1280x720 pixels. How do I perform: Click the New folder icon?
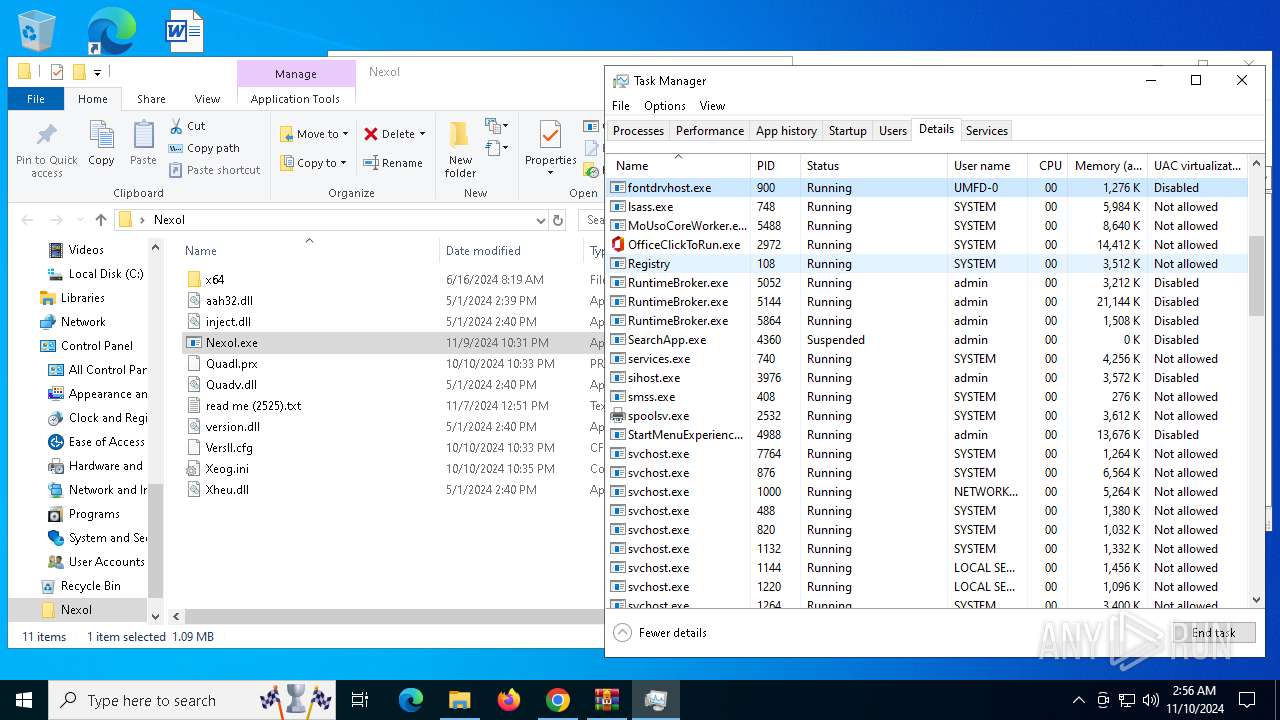[460, 135]
